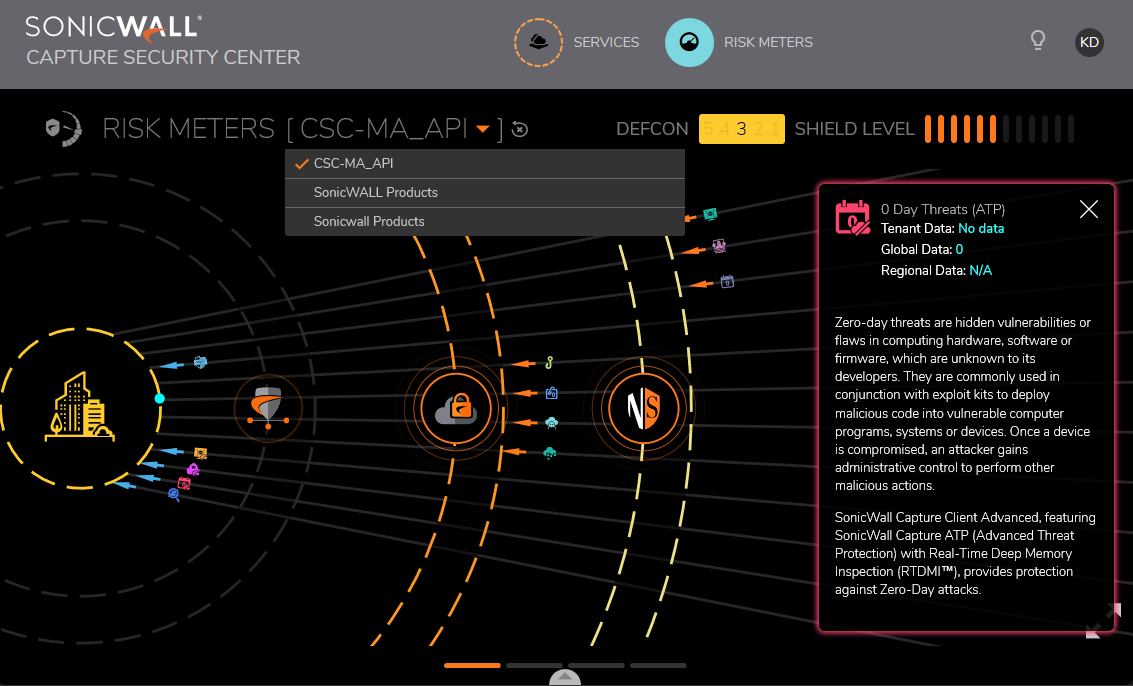
Task: Select the first orange page indicator bar
Action: point(473,665)
